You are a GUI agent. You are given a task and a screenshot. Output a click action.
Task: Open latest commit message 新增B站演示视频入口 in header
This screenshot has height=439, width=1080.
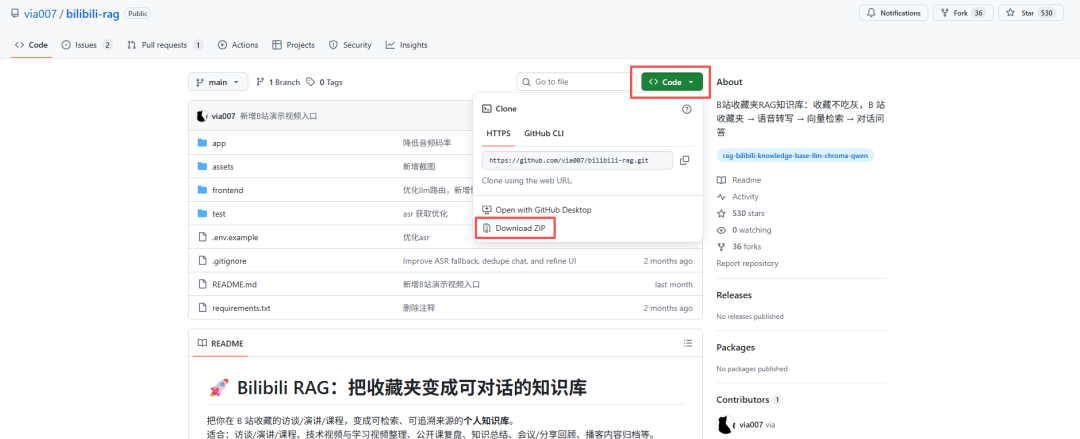coord(278,116)
